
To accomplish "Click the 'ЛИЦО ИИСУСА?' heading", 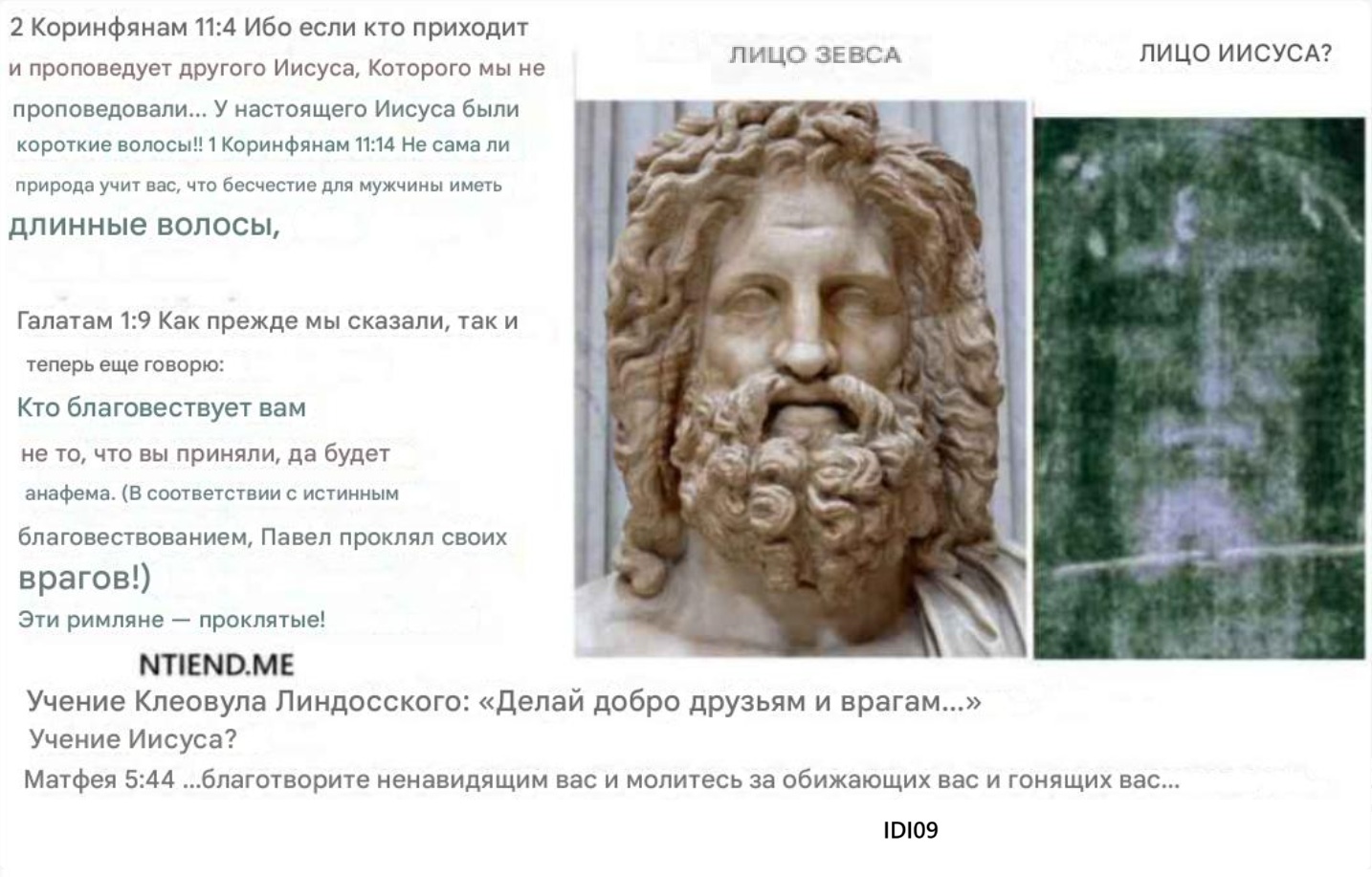I will [1235, 54].
